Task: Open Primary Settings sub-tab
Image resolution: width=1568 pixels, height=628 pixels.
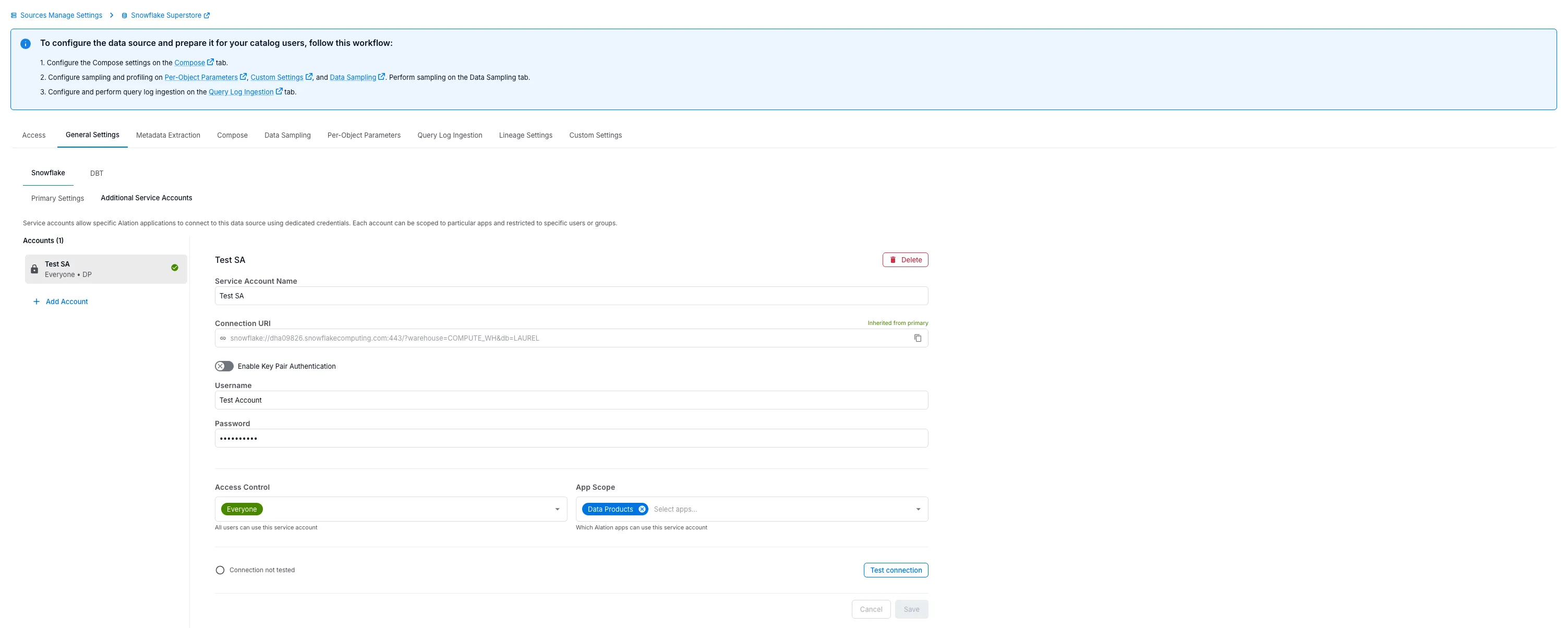Action: point(58,198)
